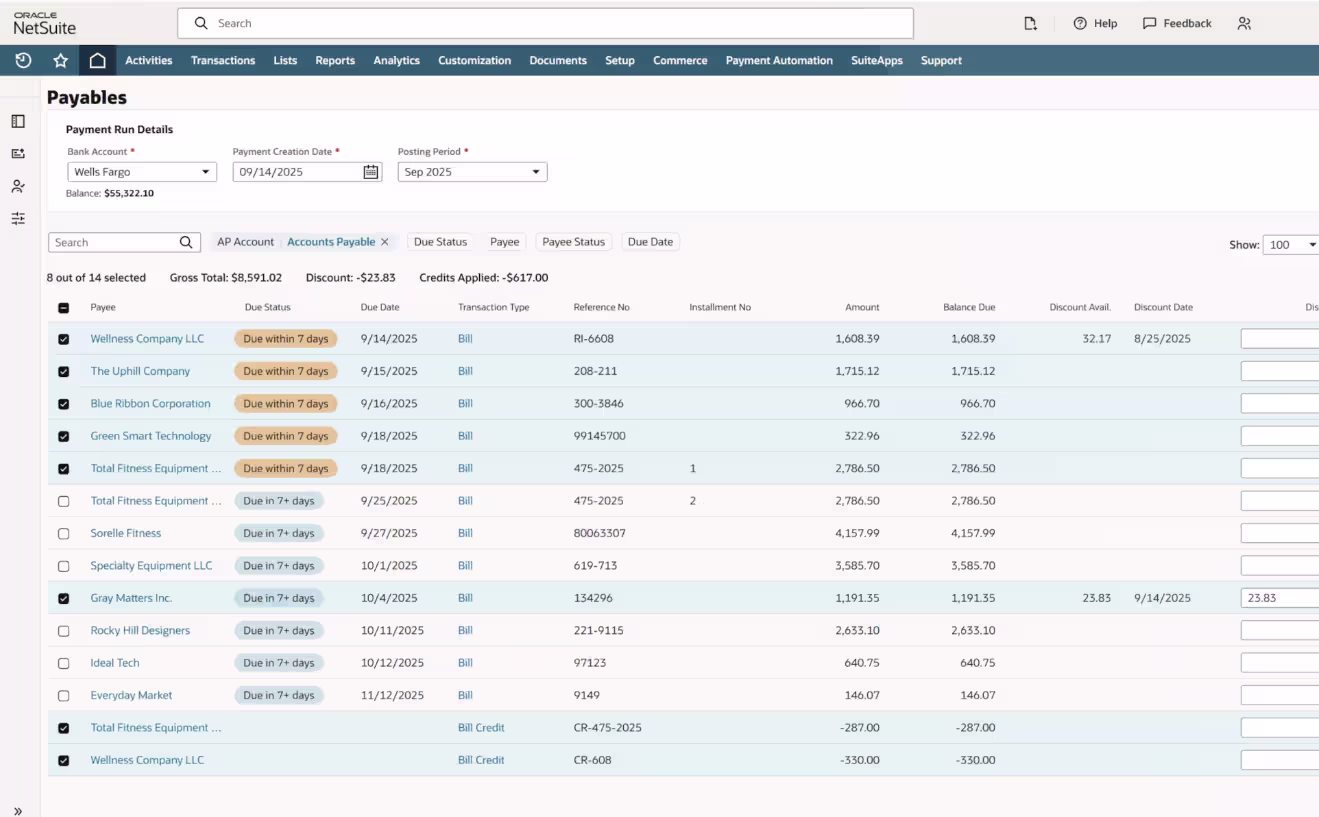Click the global Search field
This screenshot has width=1319, height=817.
click(545, 23)
